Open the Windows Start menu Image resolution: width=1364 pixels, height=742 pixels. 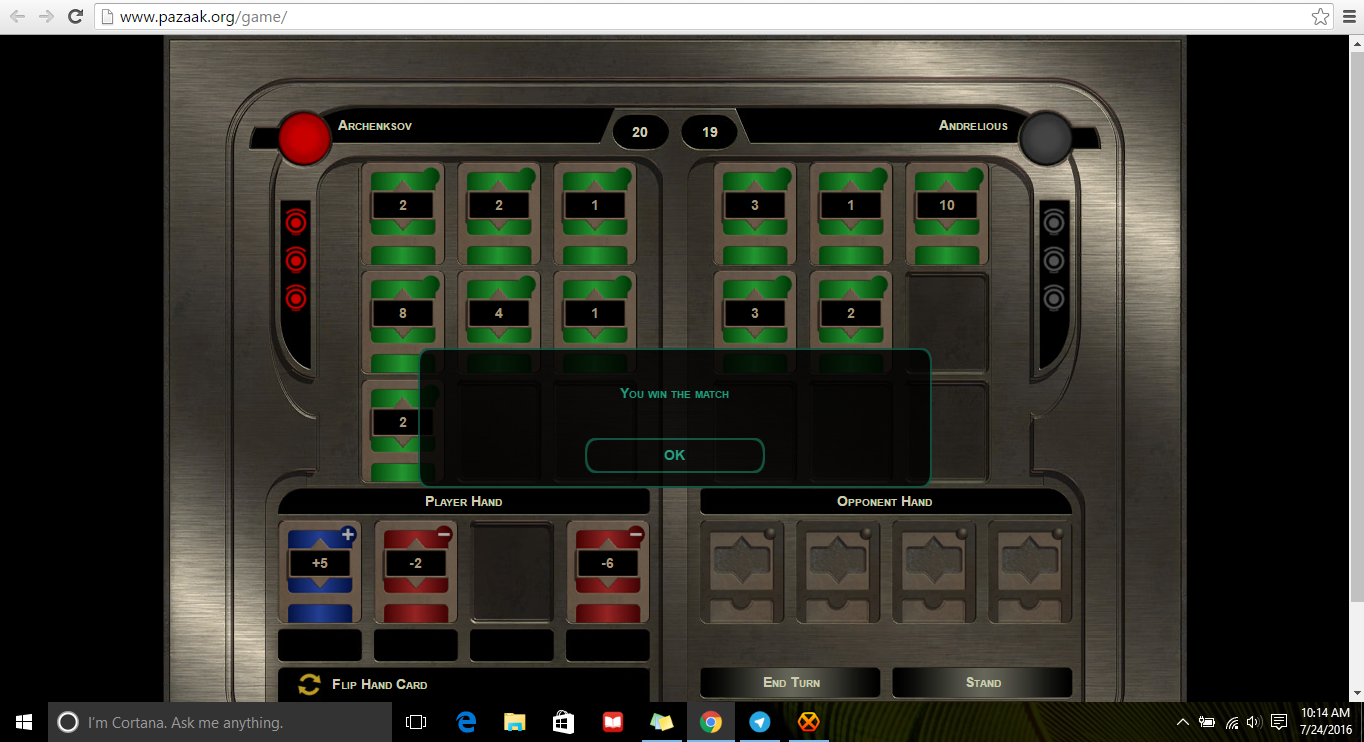pyautogui.click(x=24, y=722)
